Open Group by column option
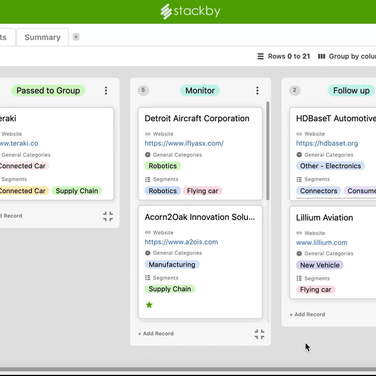Screen dimensions: 376x376 coord(347,56)
